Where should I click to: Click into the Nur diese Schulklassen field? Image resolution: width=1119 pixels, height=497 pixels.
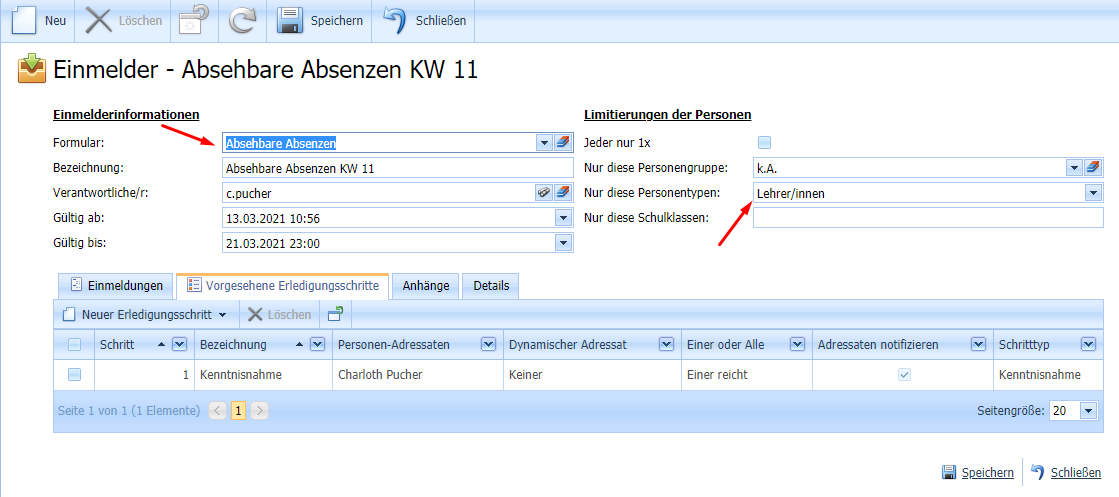[927, 217]
